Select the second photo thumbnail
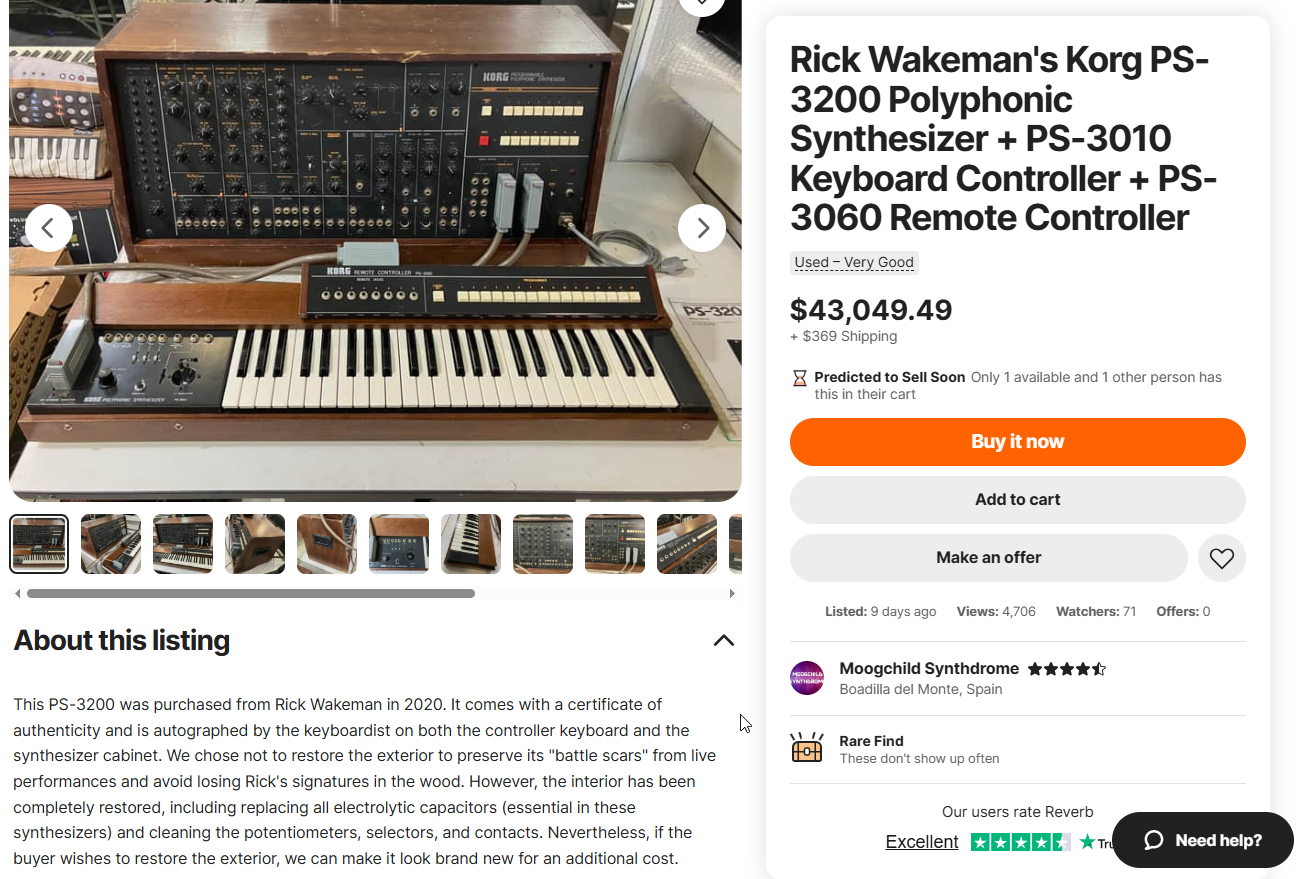Screen dimensions: 1301x879 pyautogui.click(x=111, y=544)
